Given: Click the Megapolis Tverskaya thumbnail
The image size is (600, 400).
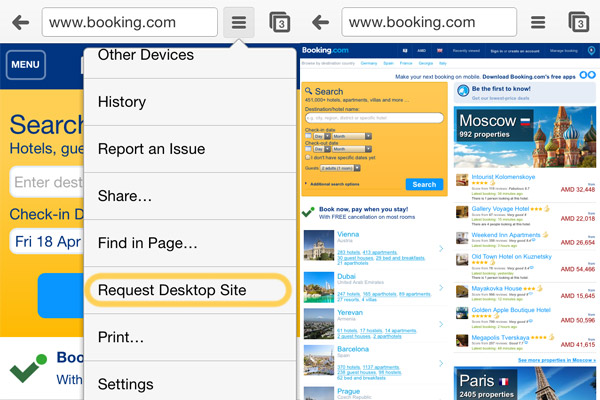Looking at the screenshot, I should (x=462, y=340).
